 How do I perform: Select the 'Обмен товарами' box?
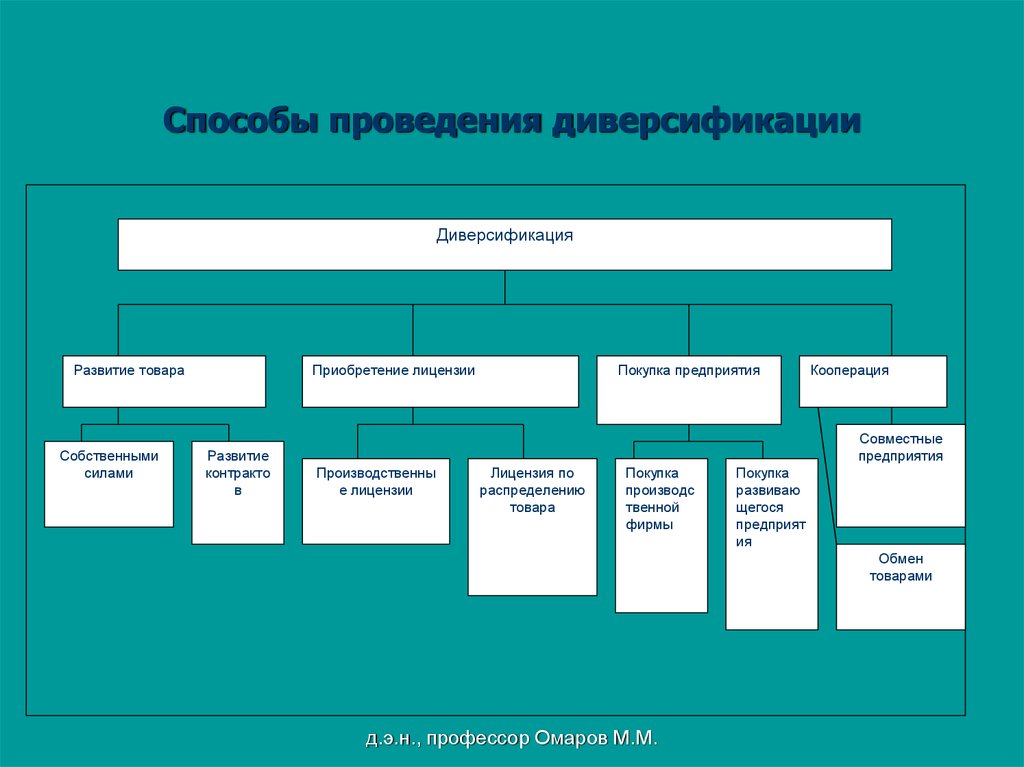[901, 587]
